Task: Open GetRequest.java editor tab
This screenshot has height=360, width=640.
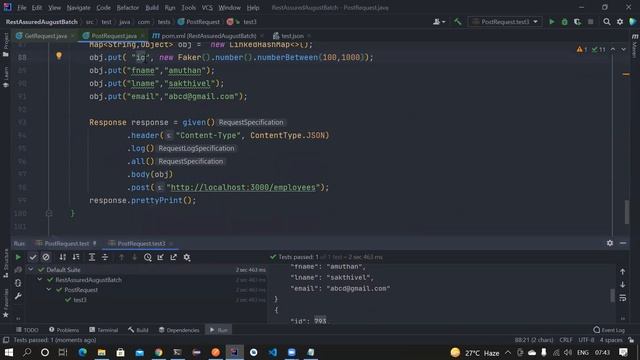Action: coord(45,36)
